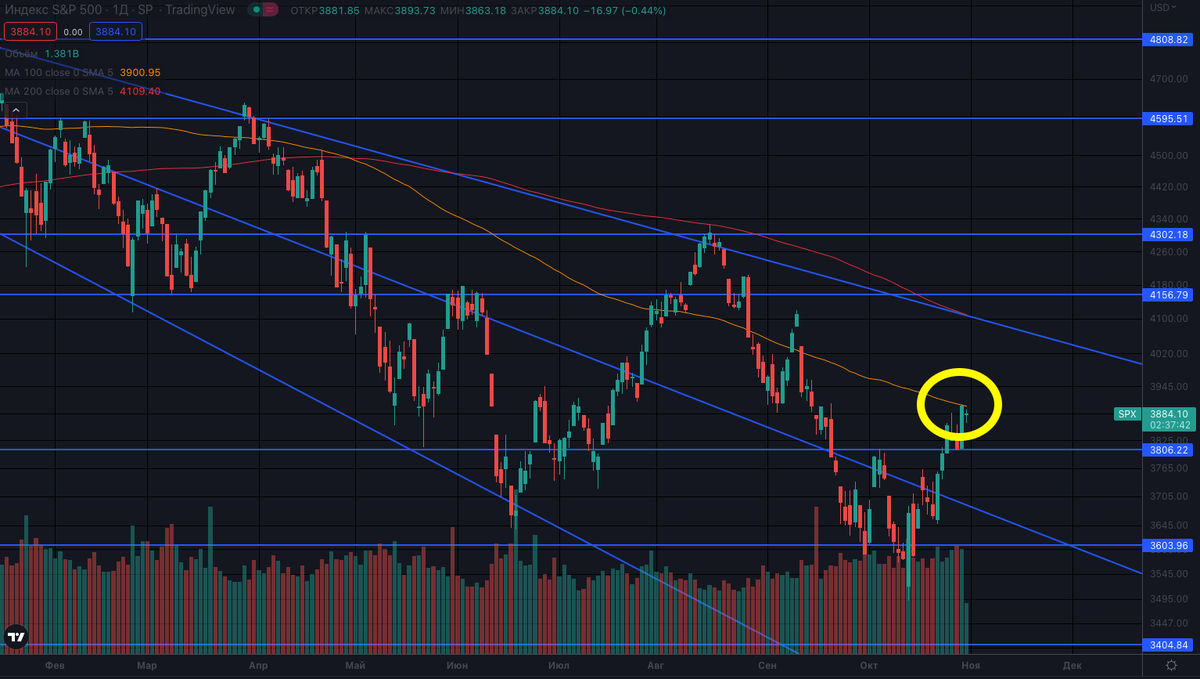The image size is (1200, 679).
Task: Click the TradingView logo in bottom-left corner
Action: click(16, 636)
